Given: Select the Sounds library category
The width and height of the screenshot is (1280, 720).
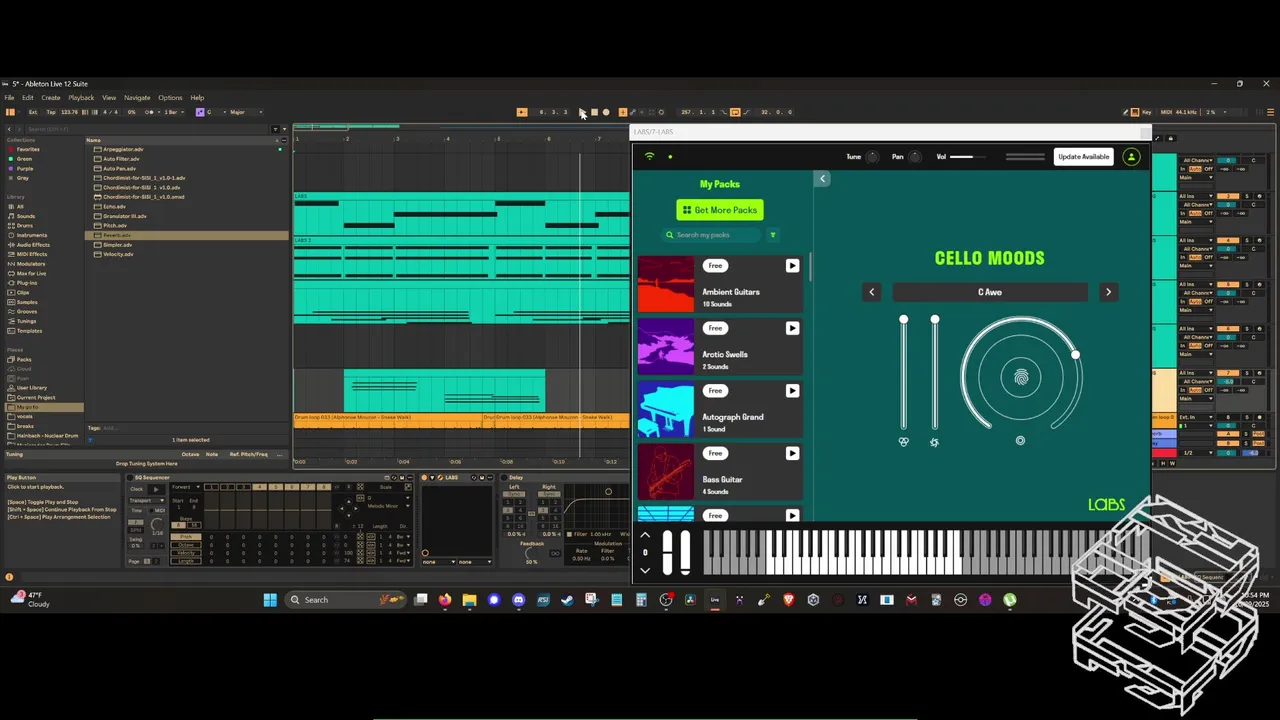Looking at the screenshot, I should click(25, 216).
